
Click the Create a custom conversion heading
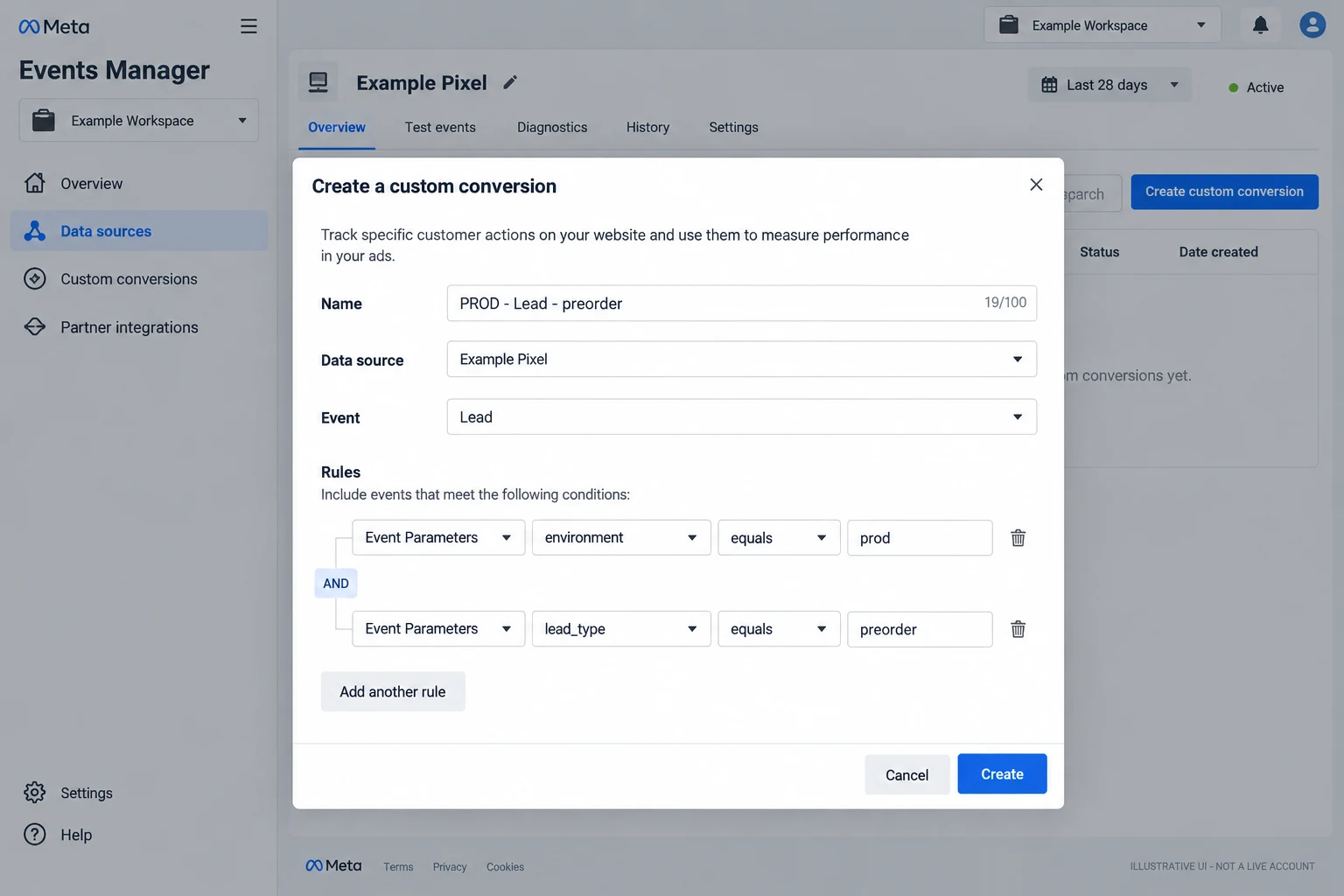[434, 185]
